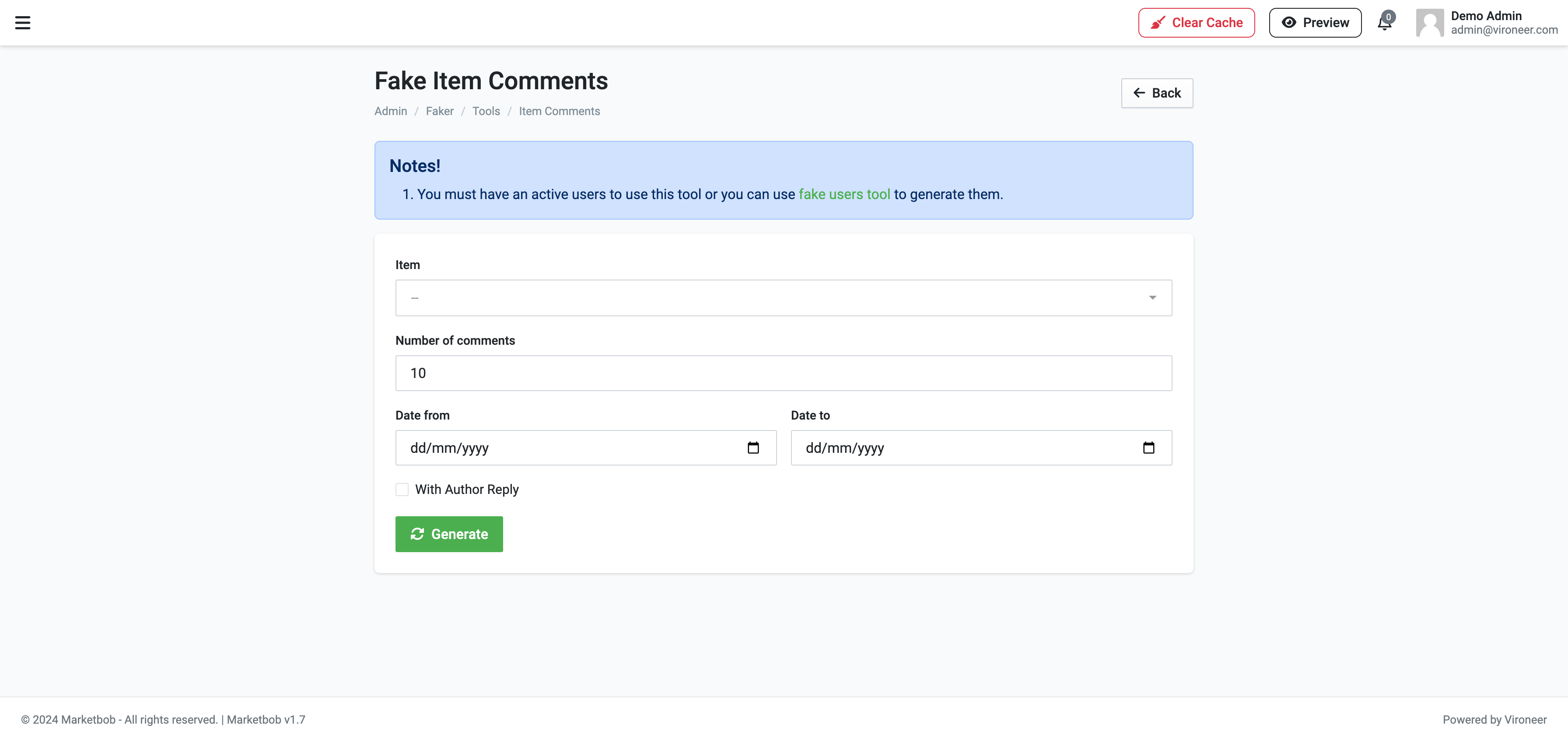Go to Admin breadcrumb
The height and width of the screenshot is (742, 1568).
(x=390, y=111)
